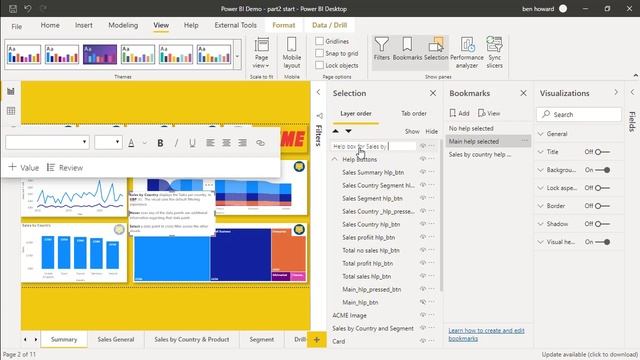Align text left in text toolbar
Image resolution: width=640 pixels, height=360 pixels.
click(x=210, y=143)
